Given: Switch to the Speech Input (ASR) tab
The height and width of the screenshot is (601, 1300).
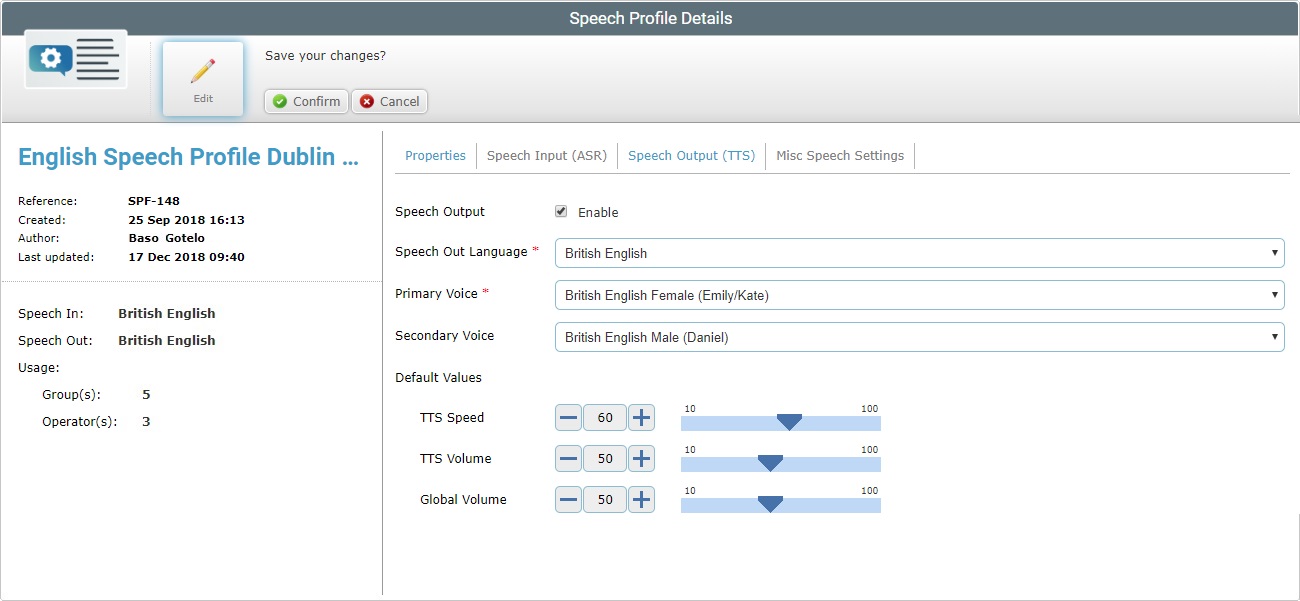Looking at the screenshot, I should pyautogui.click(x=546, y=155).
